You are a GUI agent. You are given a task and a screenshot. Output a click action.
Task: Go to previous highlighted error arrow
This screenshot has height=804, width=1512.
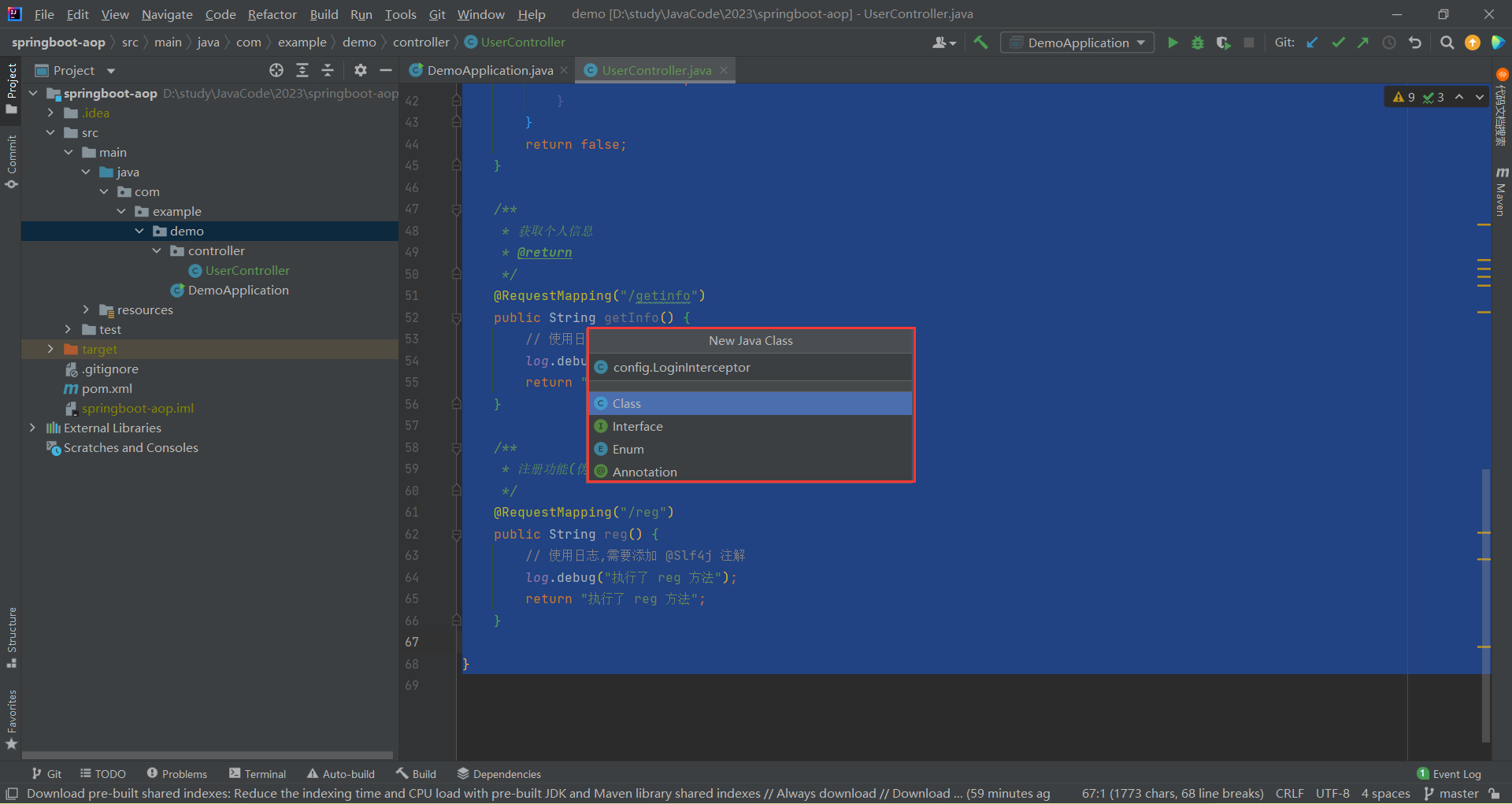[x=1459, y=97]
